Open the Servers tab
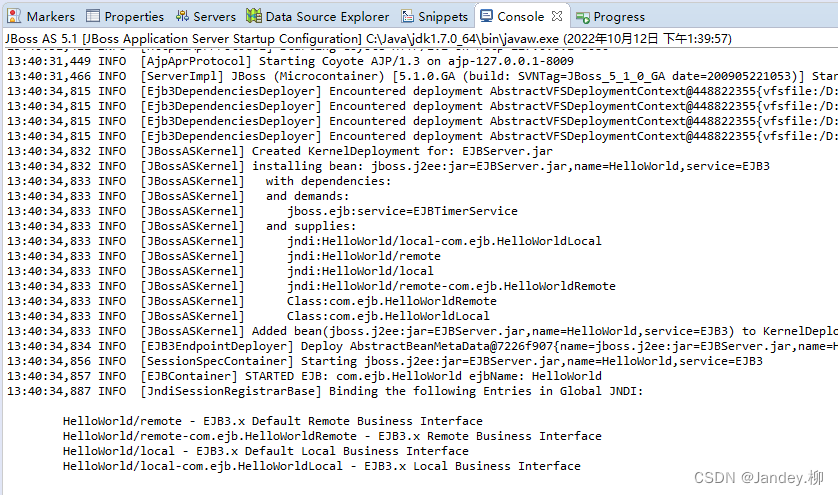The height and width of the screenshot is (495, 838). tap(206, 17)
